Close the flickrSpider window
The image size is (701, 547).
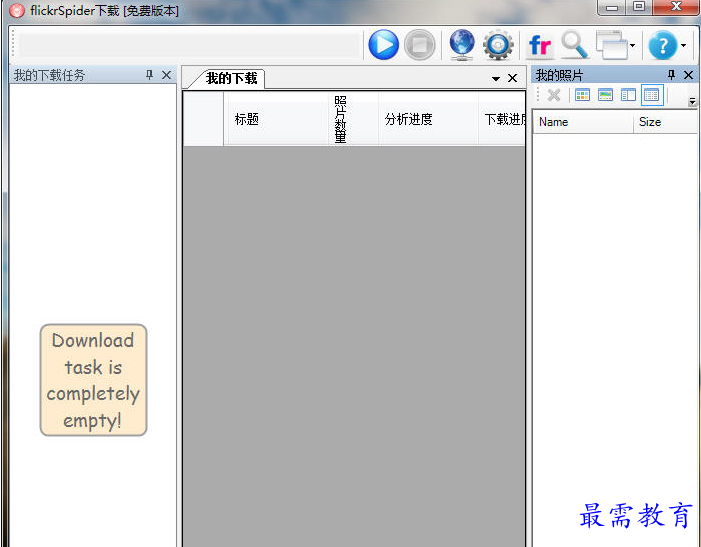tap(676, 7)
